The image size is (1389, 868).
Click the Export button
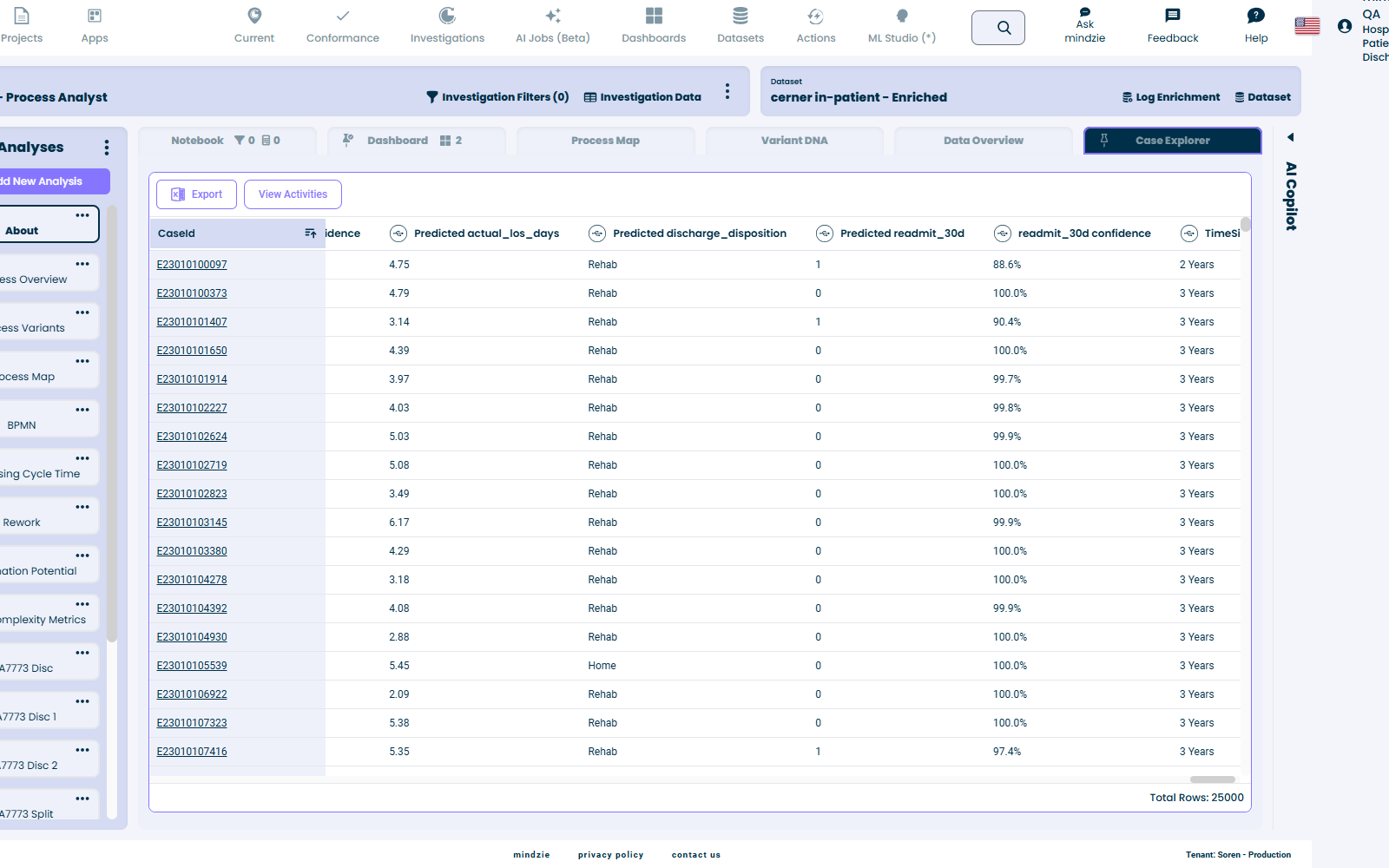tap(196, 194)
